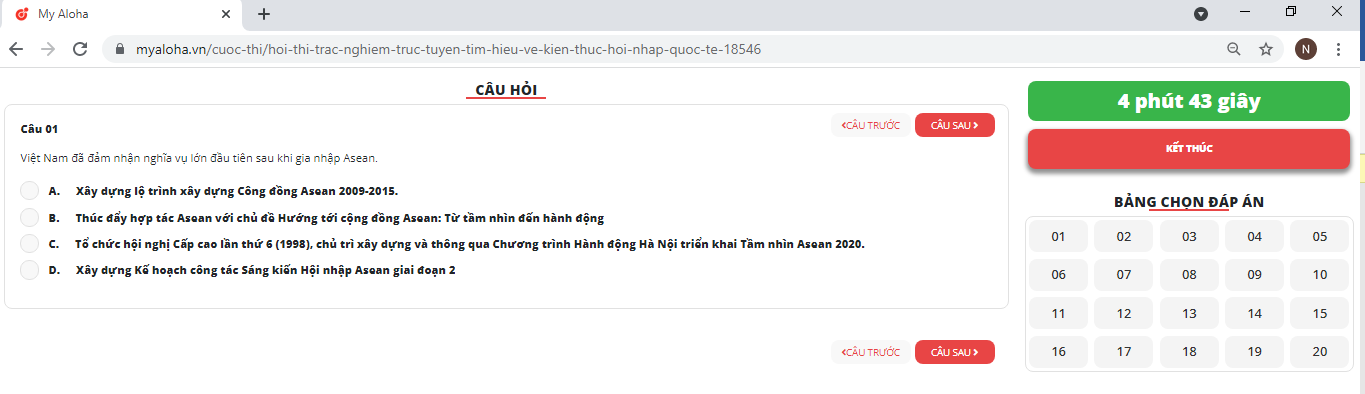Click the bottom CÂU SAU button
The height and width of the screenshot is (394, 1365).
click(x=955, y=352)
